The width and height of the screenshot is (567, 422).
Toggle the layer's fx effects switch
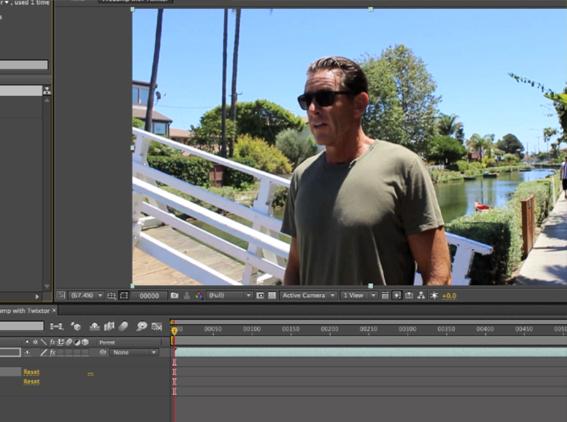(52, 352)
